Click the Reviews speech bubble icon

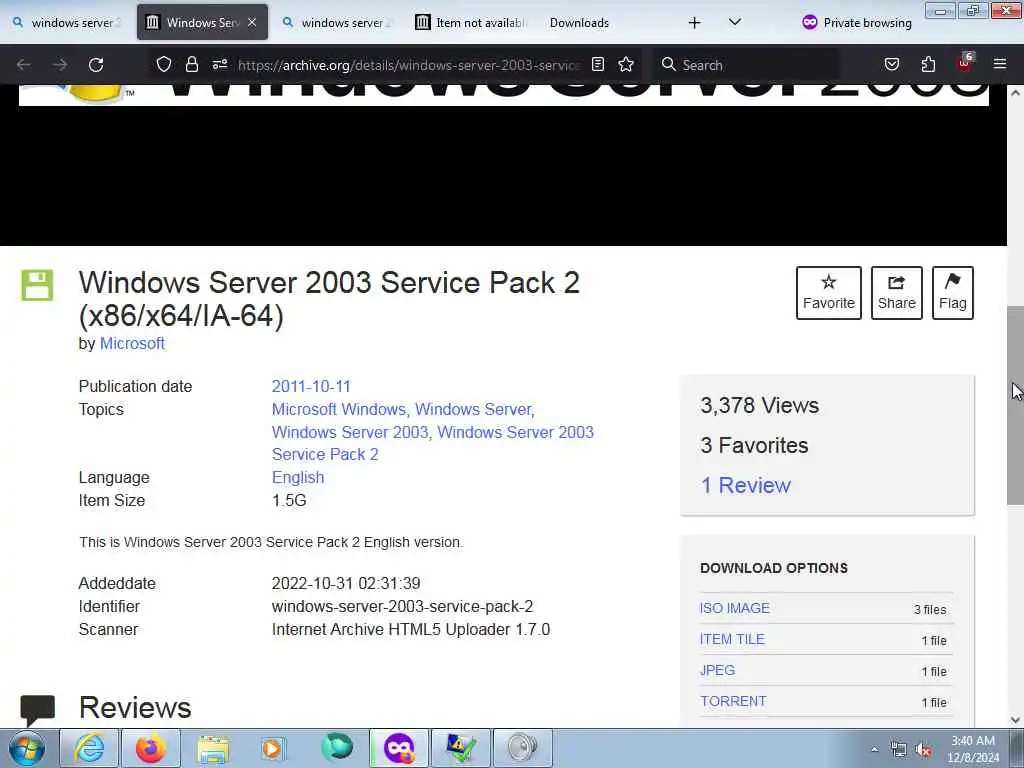tap(37, 710)
